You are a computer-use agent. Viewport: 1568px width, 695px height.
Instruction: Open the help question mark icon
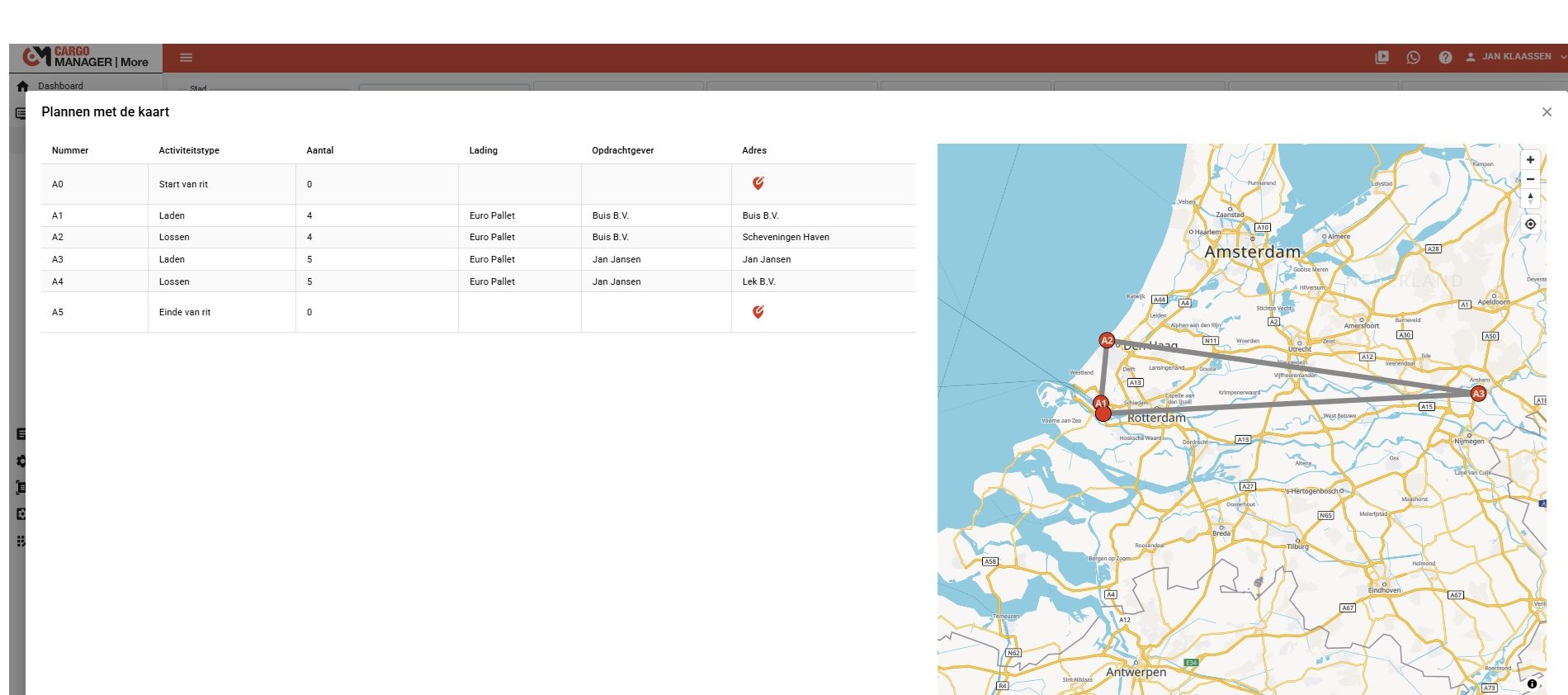(1445, 57)
